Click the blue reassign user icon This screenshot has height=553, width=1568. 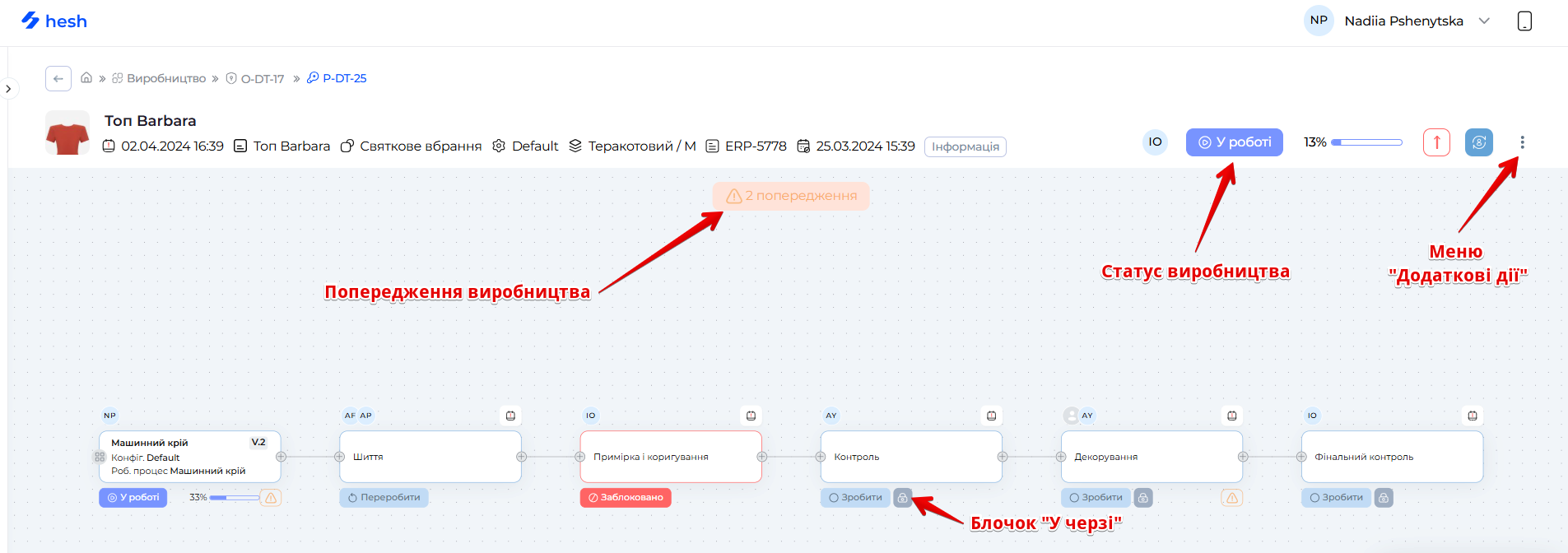[x=1478, y=142]
